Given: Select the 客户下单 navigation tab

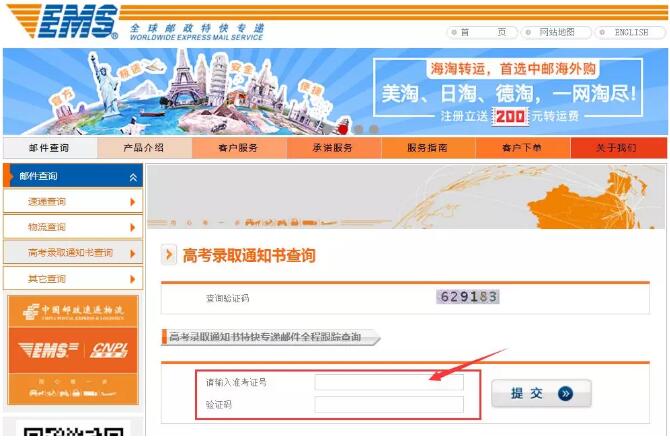Looking at the screenshot, I should [522, 148].
